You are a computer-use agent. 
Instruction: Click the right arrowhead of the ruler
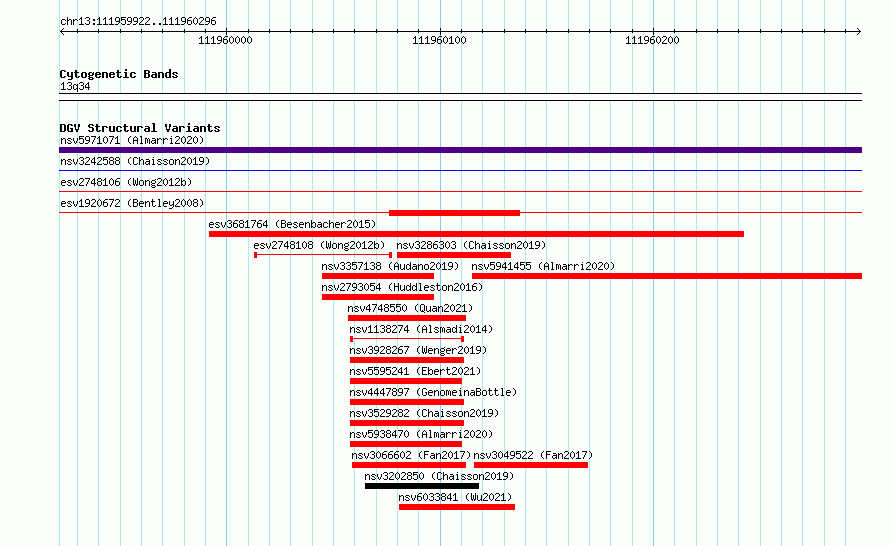pos(859,32)
